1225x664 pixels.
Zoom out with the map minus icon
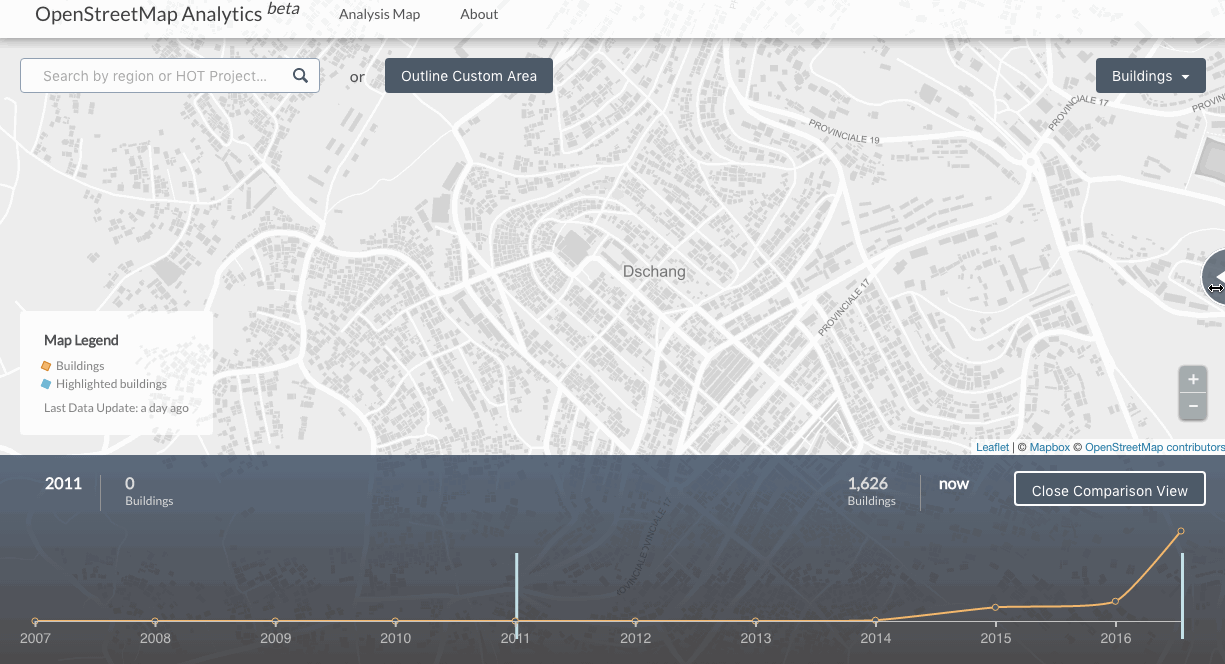[1192, 406]
